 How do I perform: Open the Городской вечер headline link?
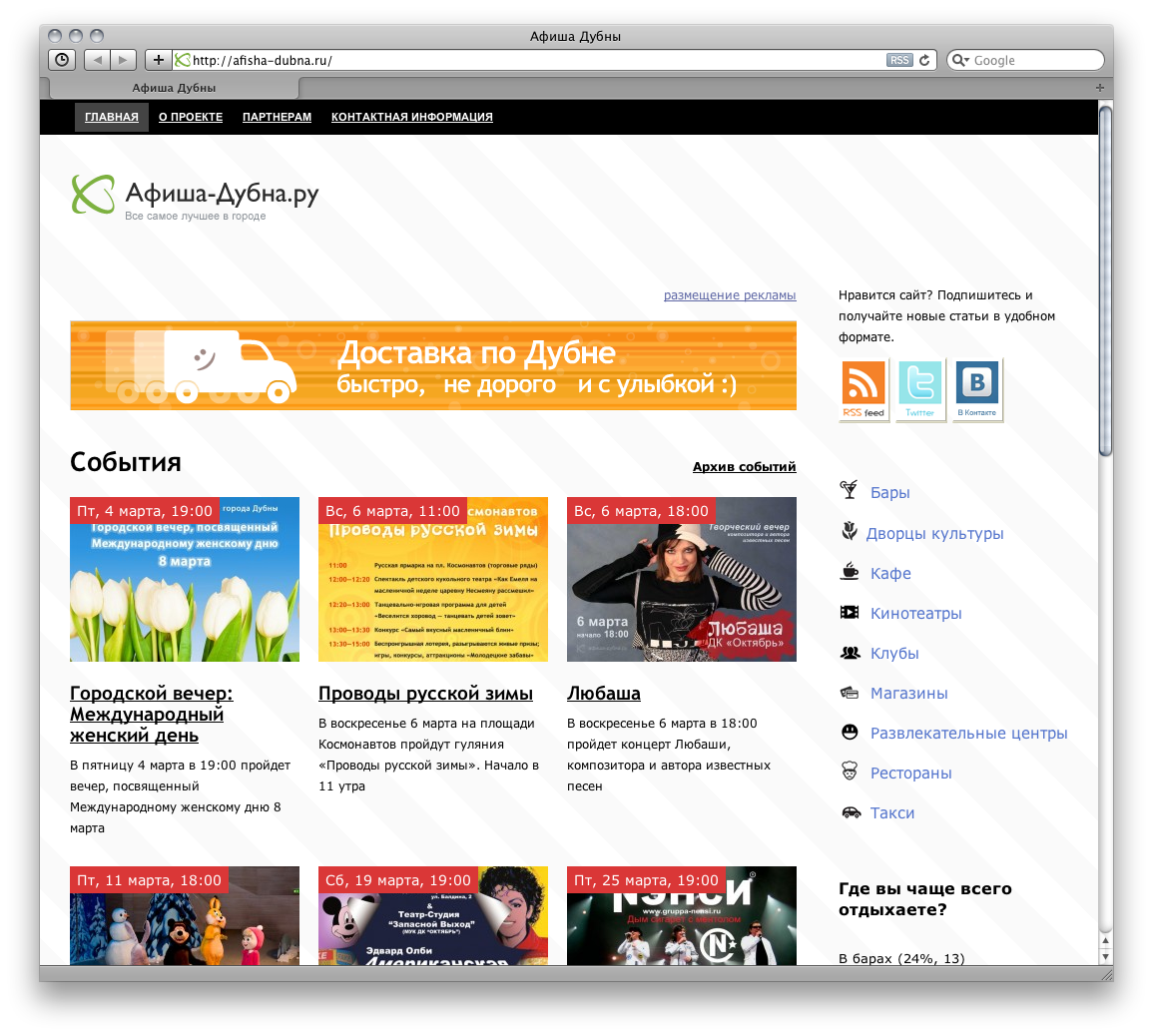(152, 715)
